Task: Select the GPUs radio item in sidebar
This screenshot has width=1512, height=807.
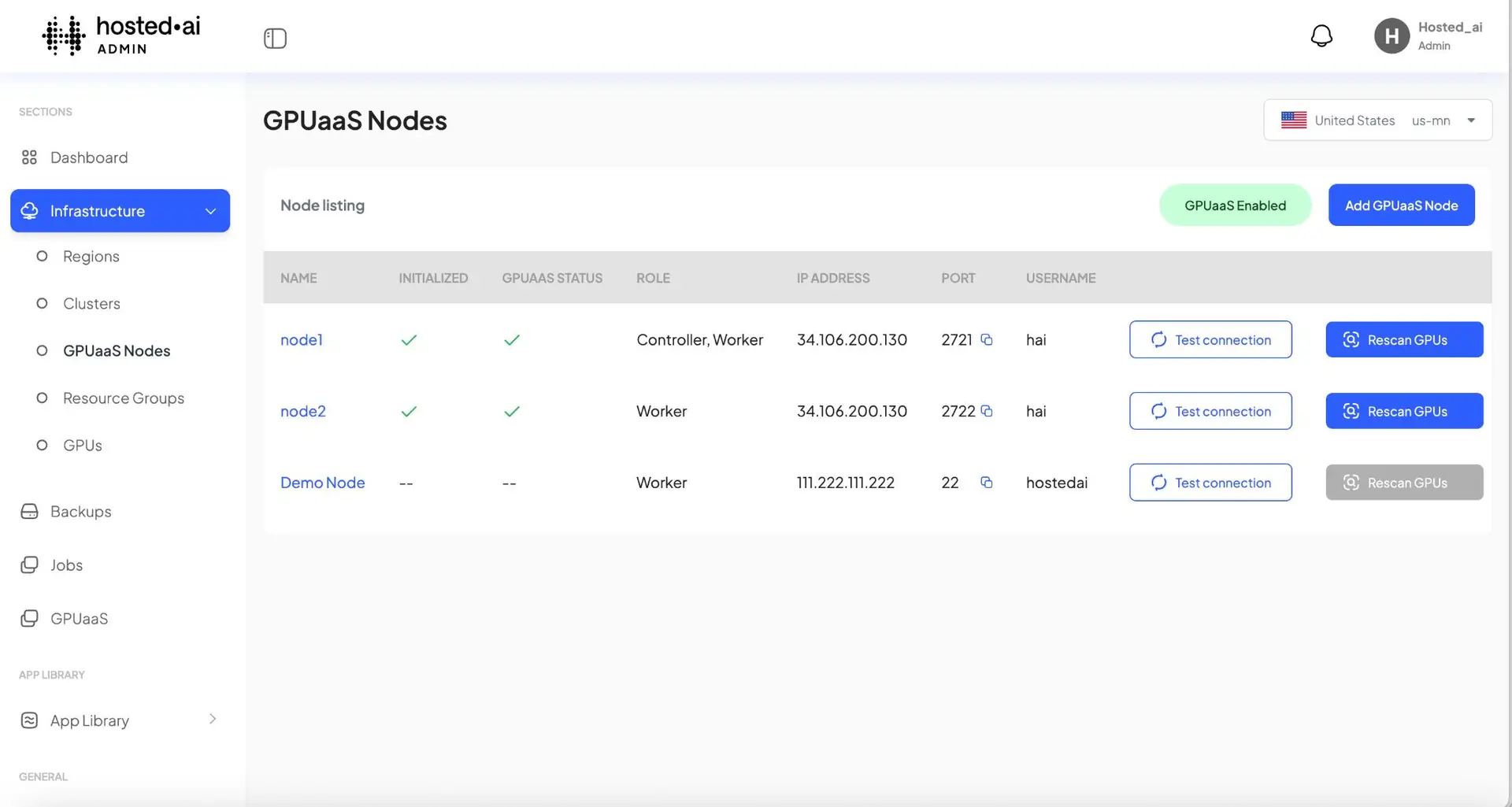Action: [42, 445]
